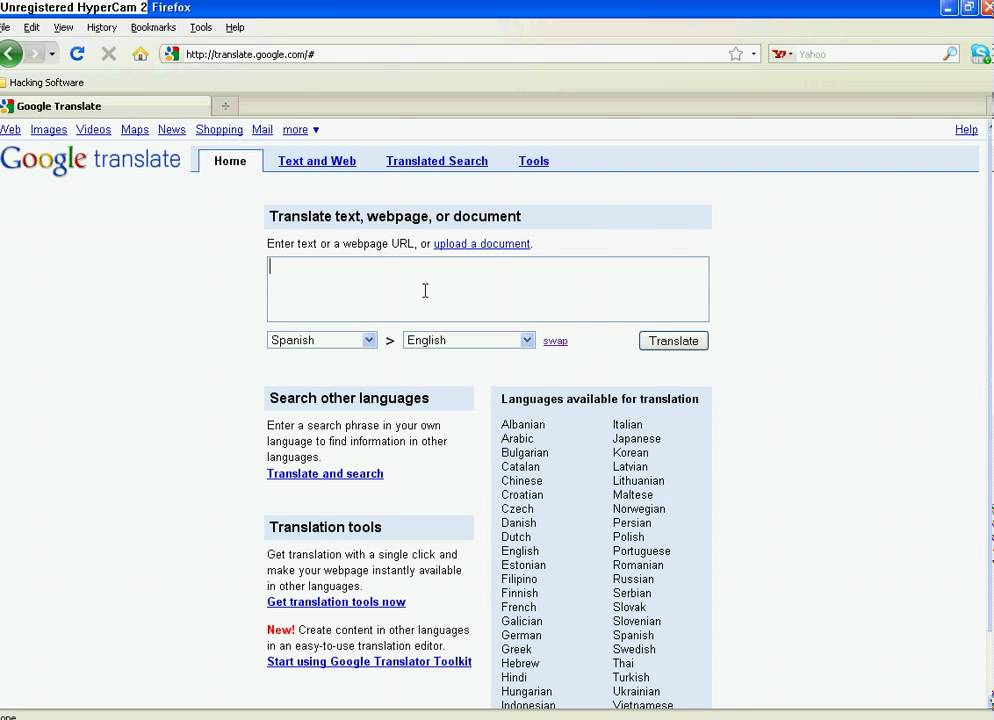Click the forward navigation arrow
Viewport: 994px width, 720px height.
click(x=34, y=54)
